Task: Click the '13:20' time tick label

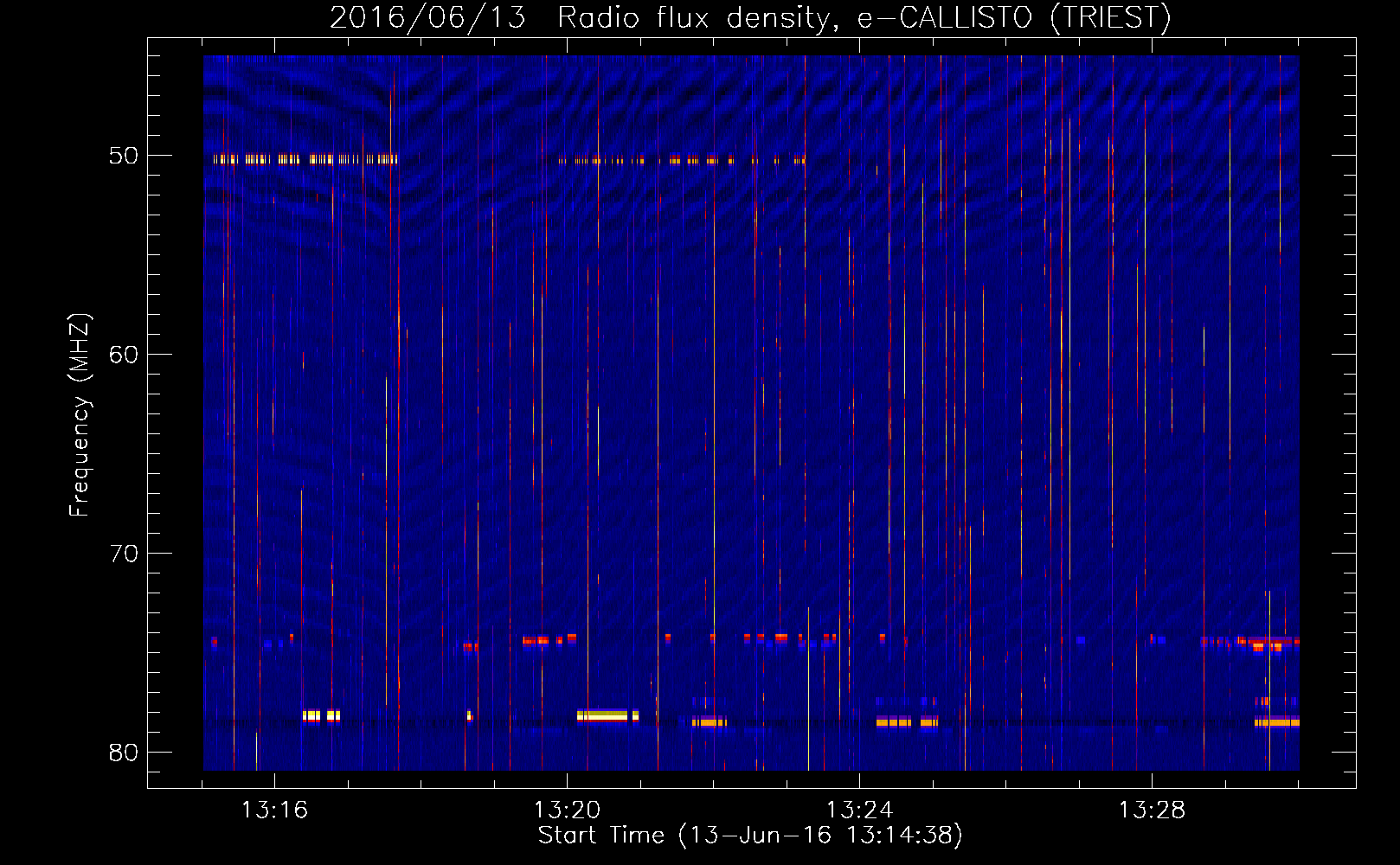Action: click(567, 810)
